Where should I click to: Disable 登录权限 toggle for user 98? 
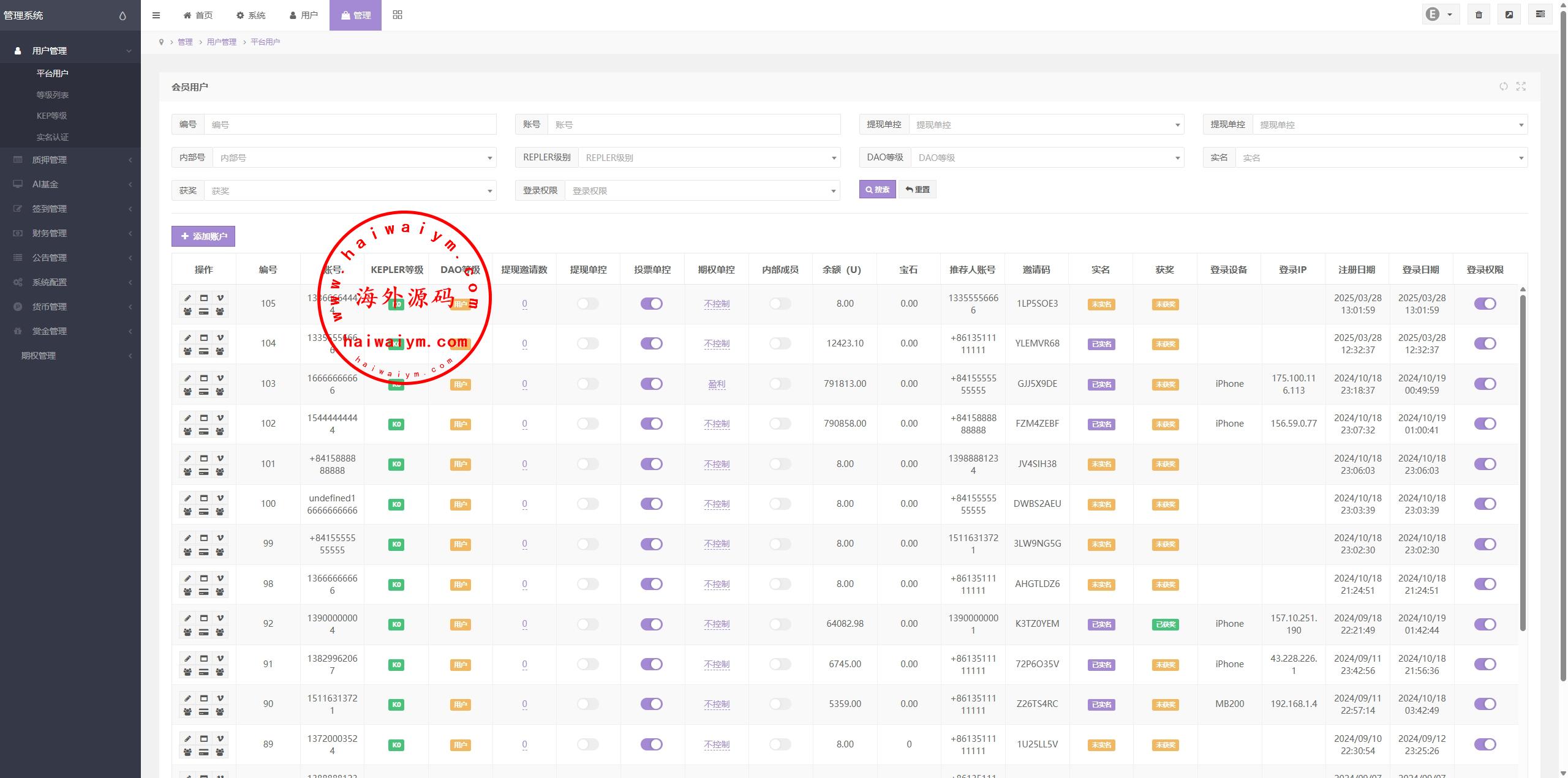[1485, 584]
